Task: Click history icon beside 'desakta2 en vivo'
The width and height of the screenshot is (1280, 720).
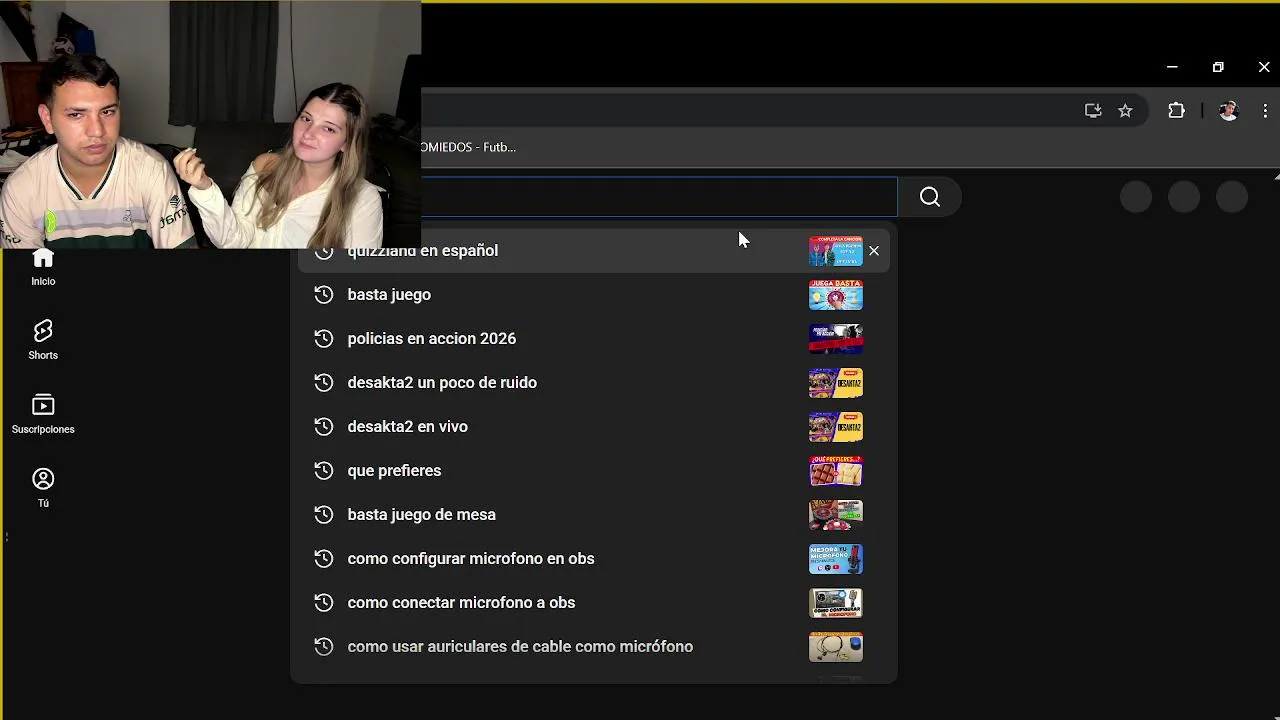Action: pos(323,426)
